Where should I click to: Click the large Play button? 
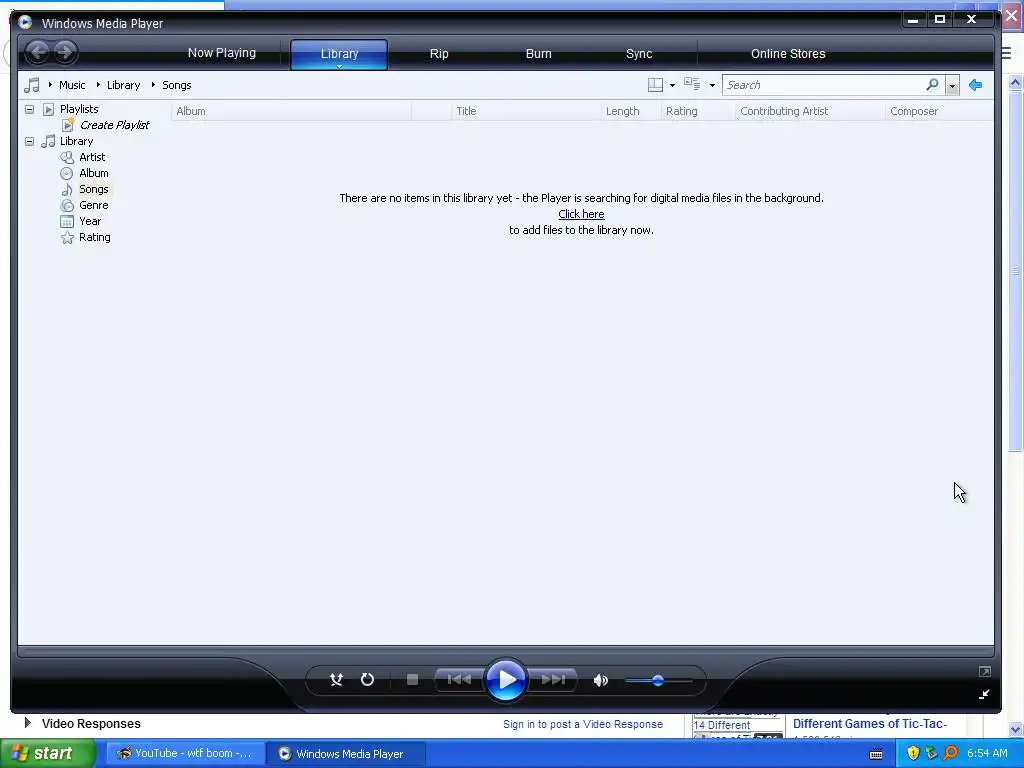506,680
